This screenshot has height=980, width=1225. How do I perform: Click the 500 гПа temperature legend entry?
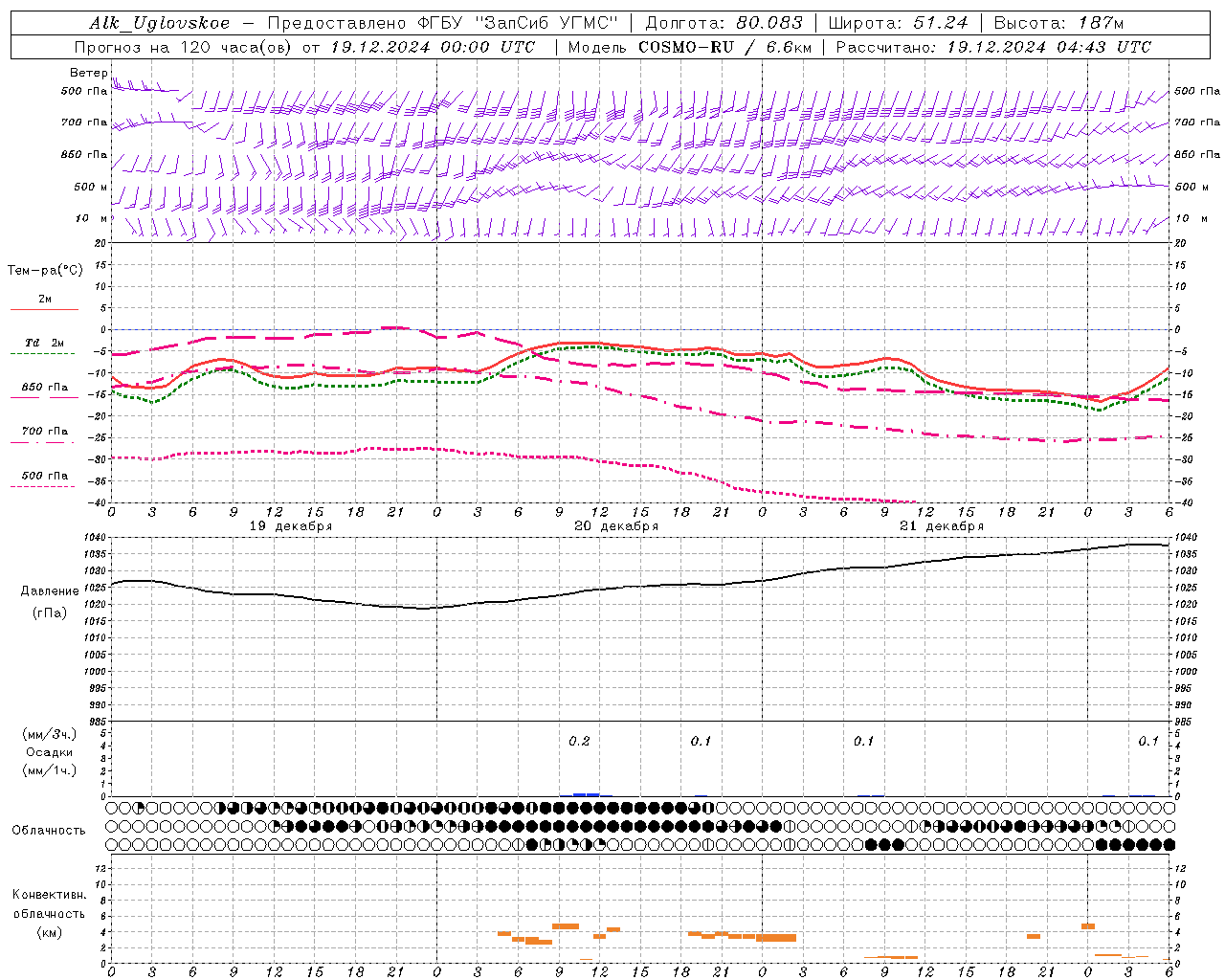pos(44,476)
